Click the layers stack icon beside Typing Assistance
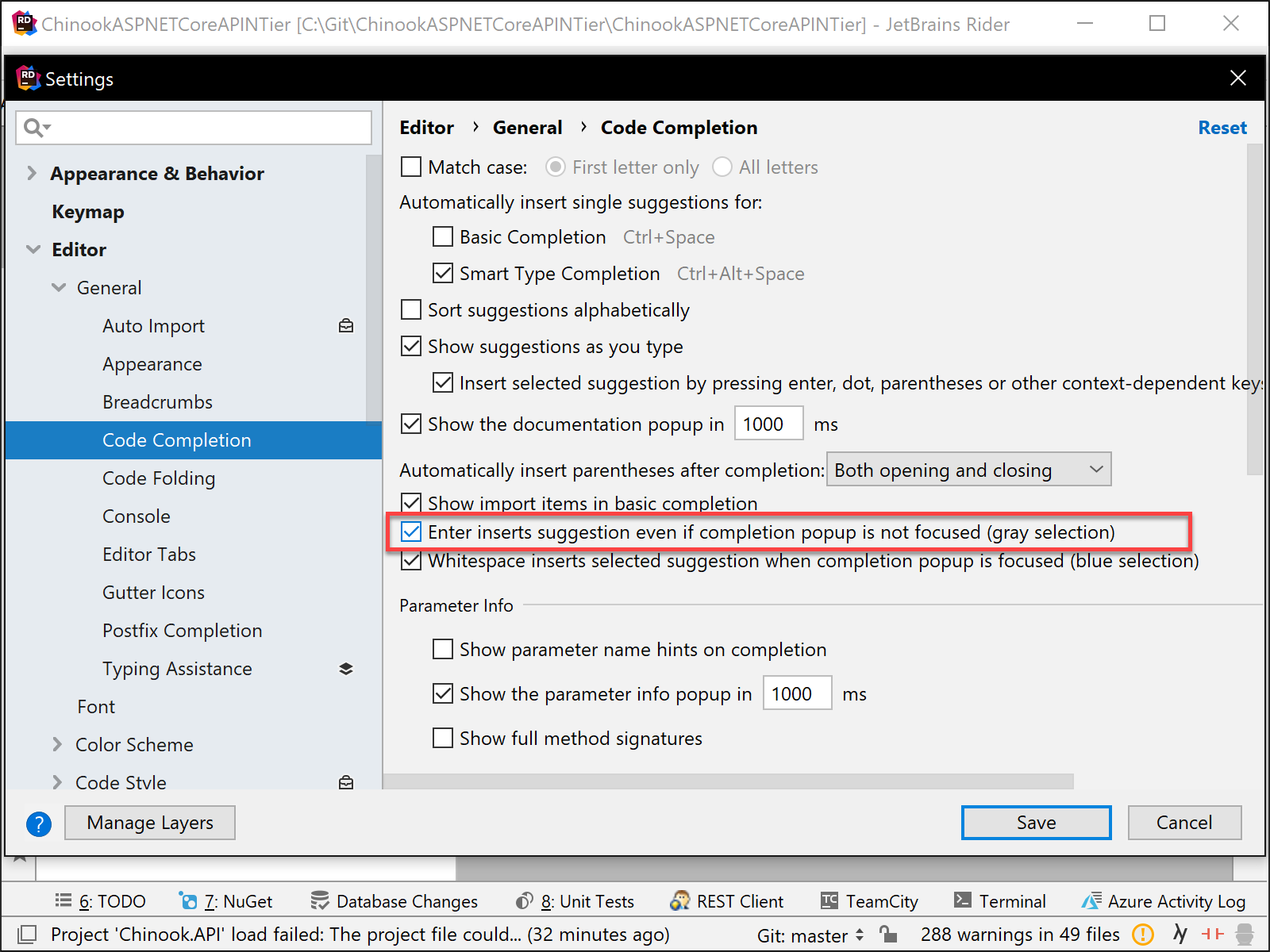The image size is (1270, 952). [346, 669]
